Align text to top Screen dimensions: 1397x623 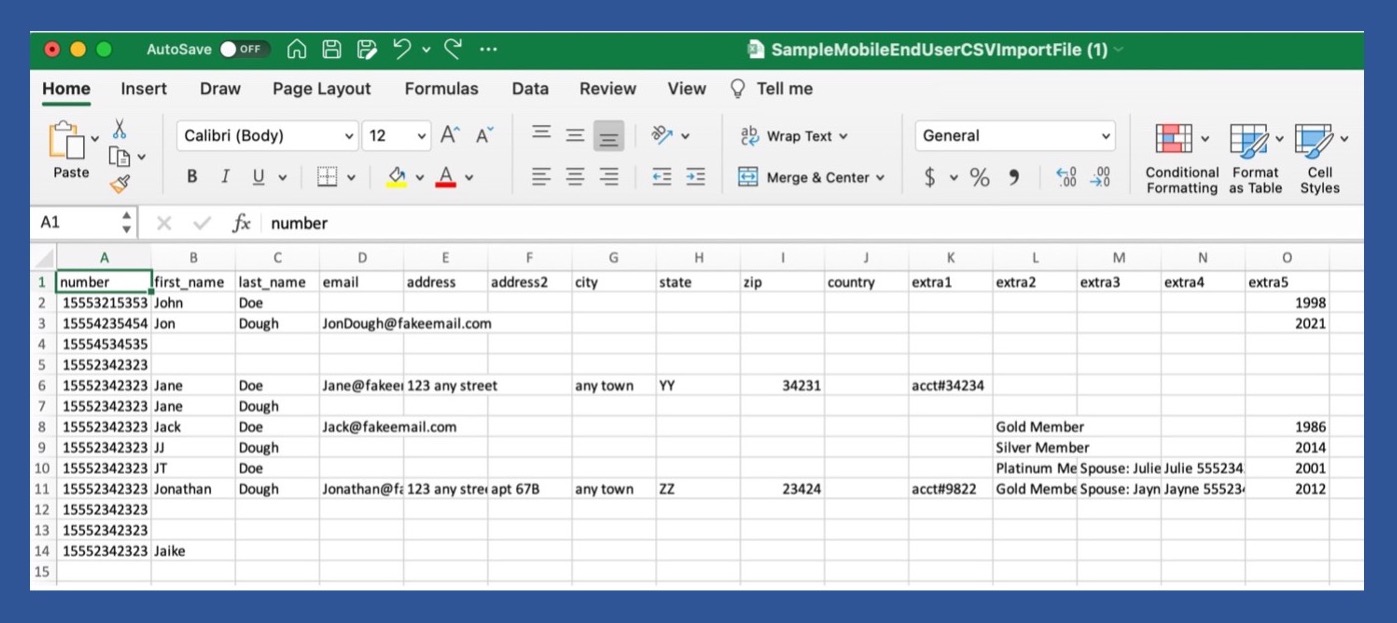tap(541, 135)
